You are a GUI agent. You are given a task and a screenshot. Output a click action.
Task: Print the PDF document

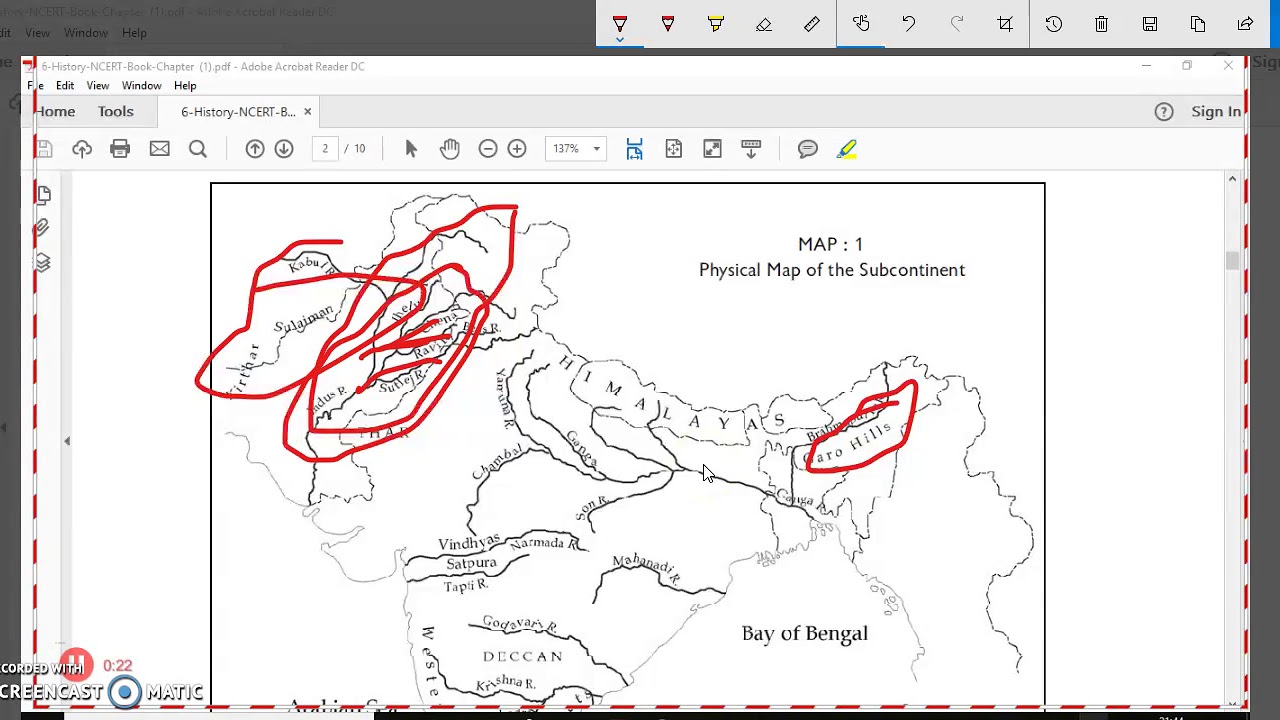coord(120,149)
